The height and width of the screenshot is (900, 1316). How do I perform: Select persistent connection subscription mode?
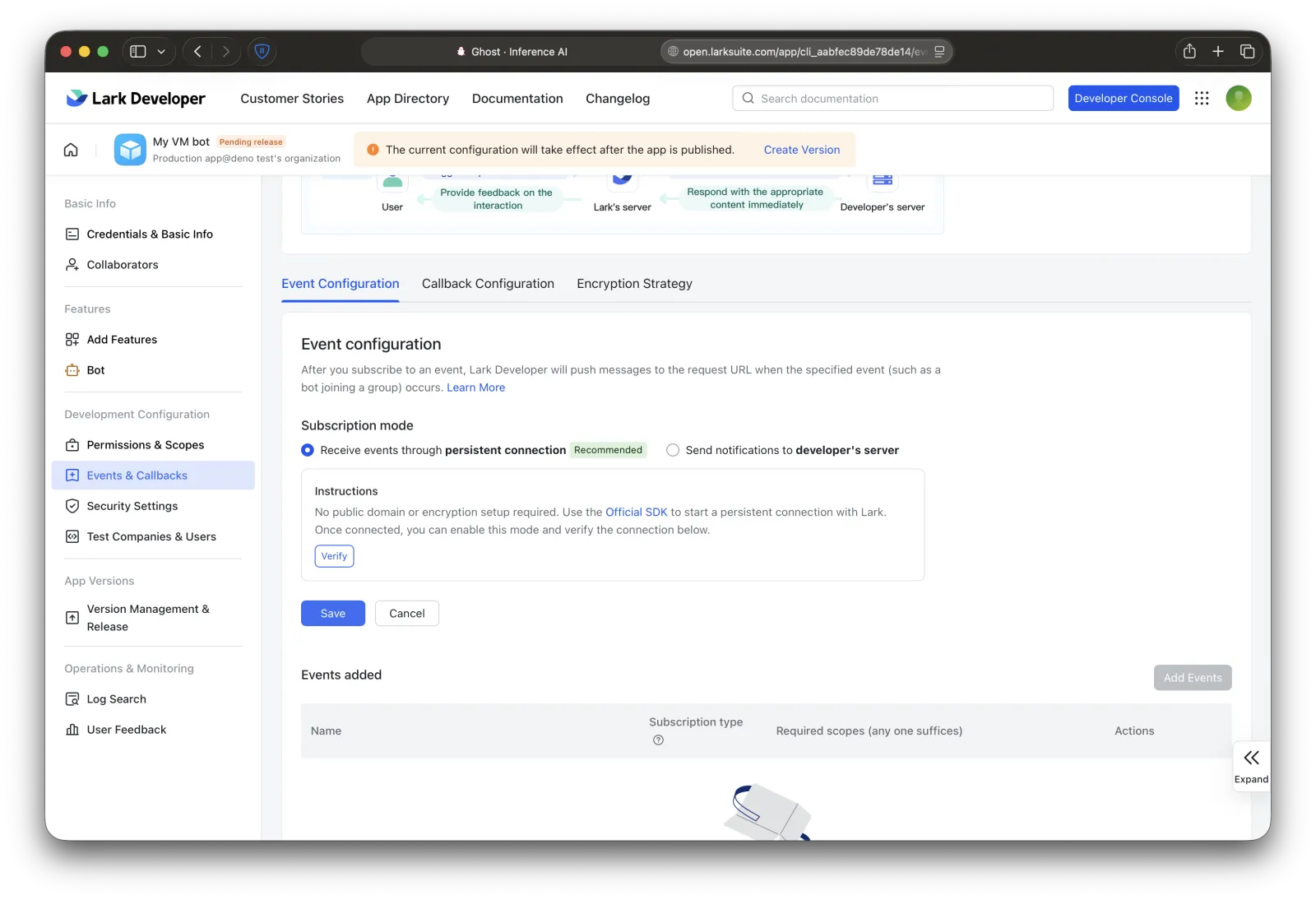pyautogui.click(x=308, y=450)
